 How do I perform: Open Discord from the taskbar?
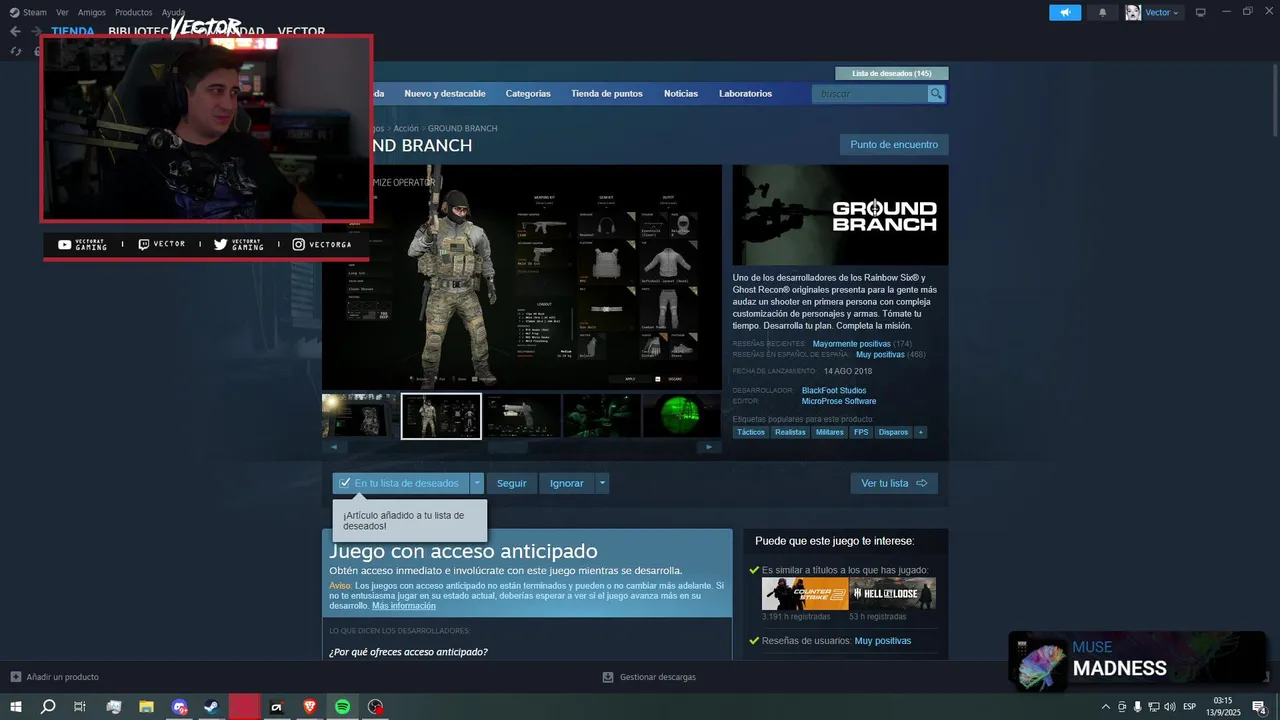pyautogui.click(x=179, y=706)
